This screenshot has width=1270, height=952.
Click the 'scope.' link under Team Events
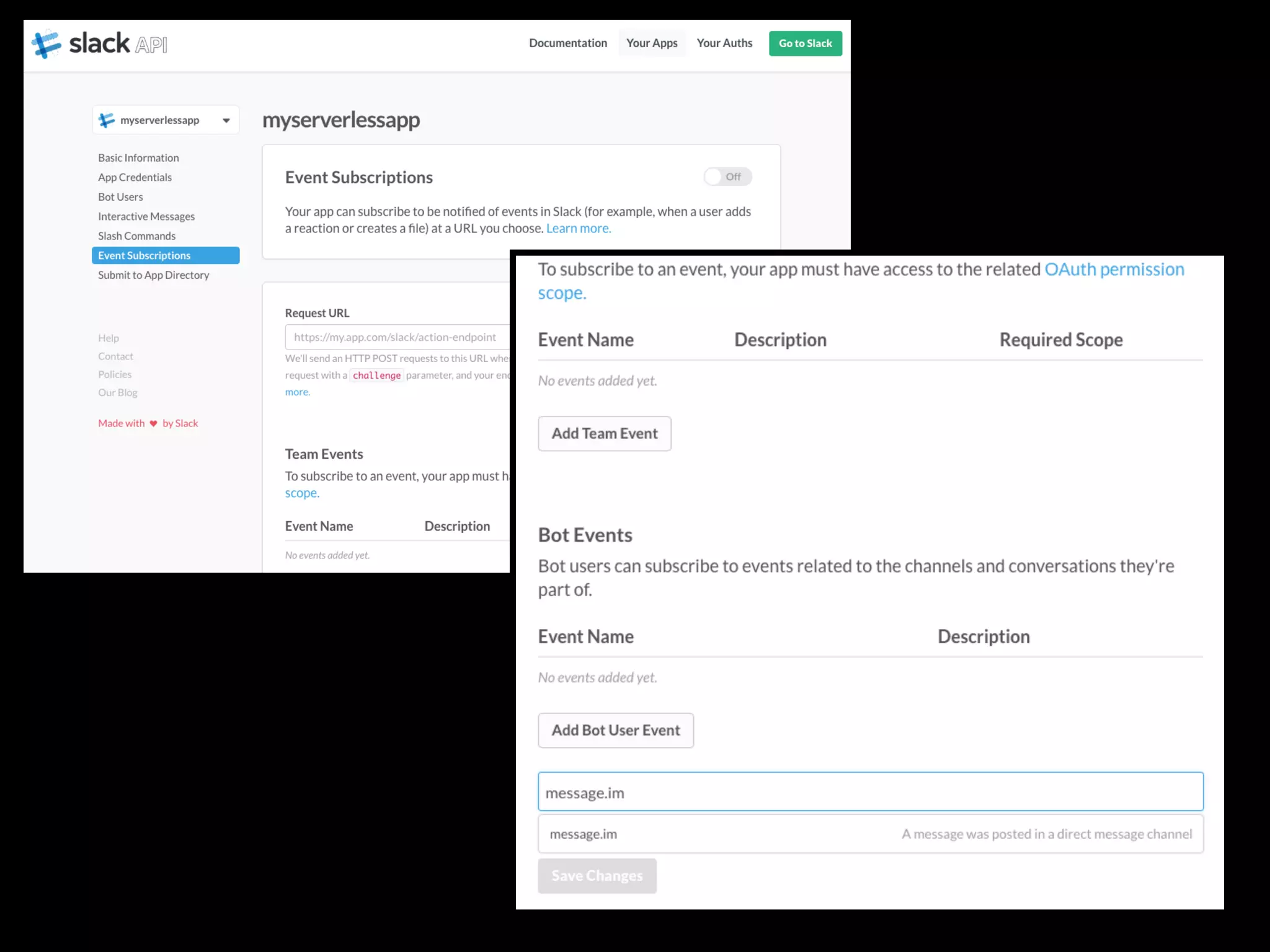pos(302,493)
